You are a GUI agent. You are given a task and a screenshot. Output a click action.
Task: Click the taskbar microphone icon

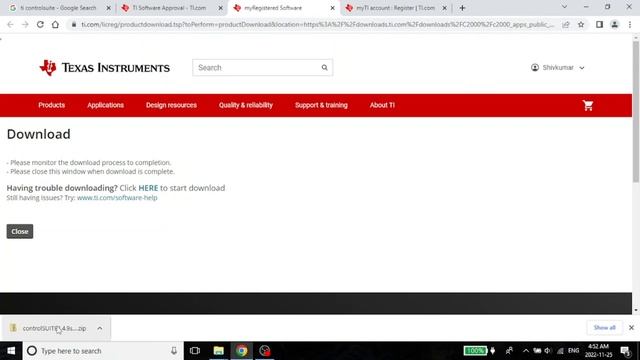point(174,351)
